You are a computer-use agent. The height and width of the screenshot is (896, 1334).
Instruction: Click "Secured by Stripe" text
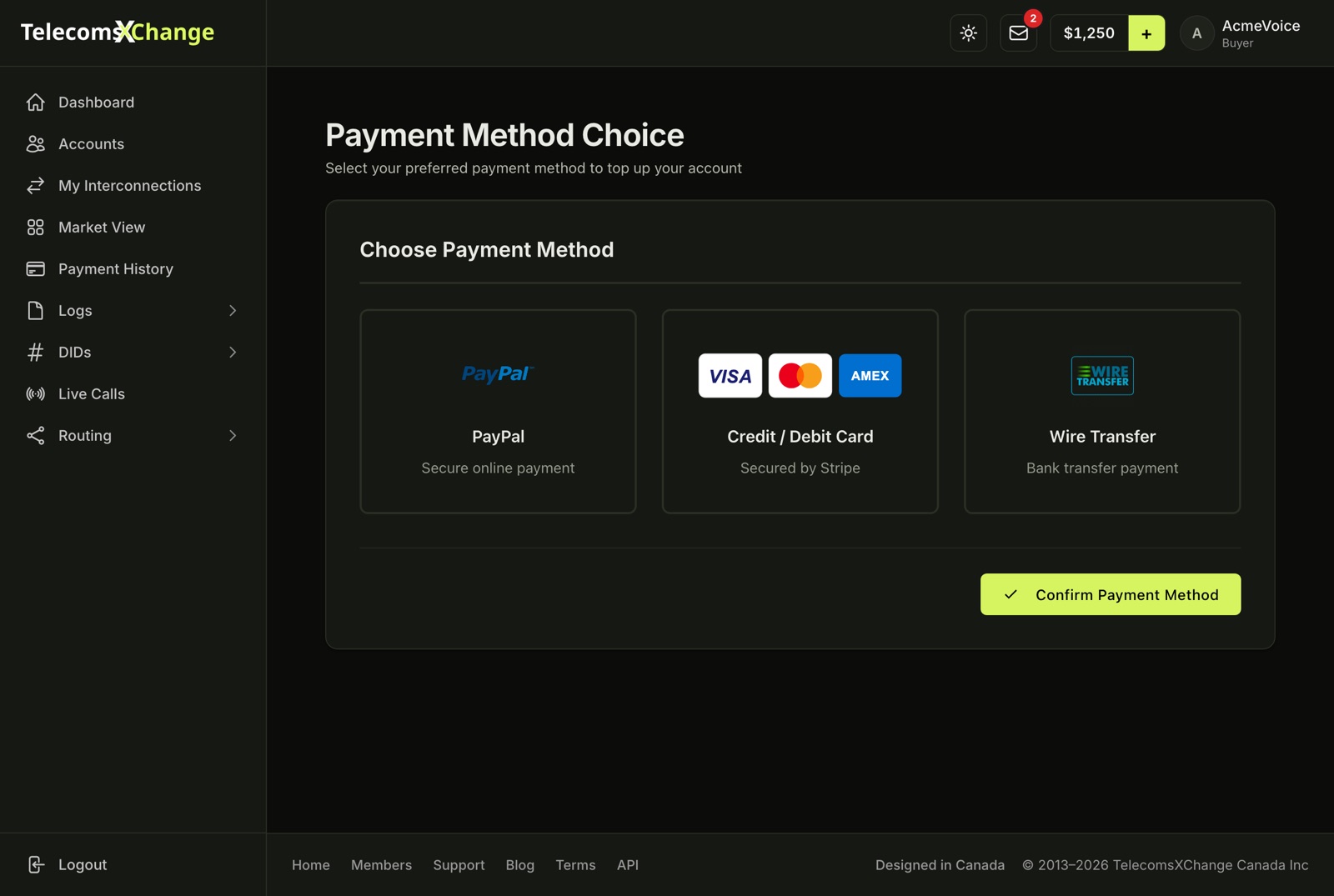(800, 468)
